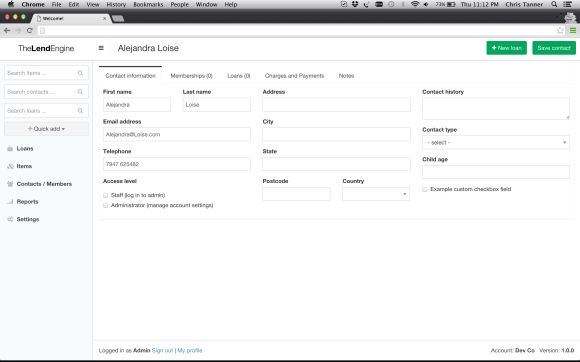Click the Dropbox menu bar icon
The image size is (580, 362).
pyautogui.click(x=355, y=4)
